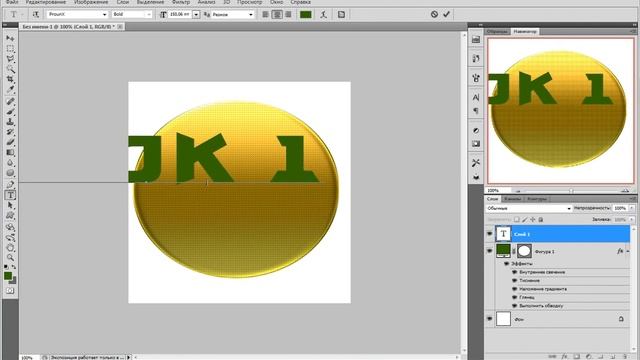Click the text color swatch in options
The height and width of the screenshot is (360, 640).
306,14
